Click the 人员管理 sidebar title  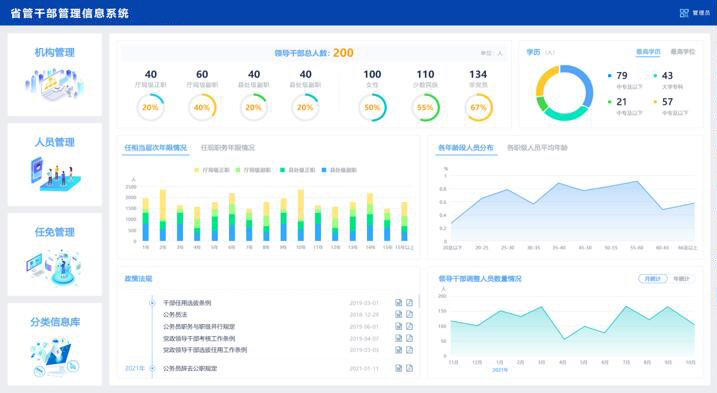click(54, 142)
